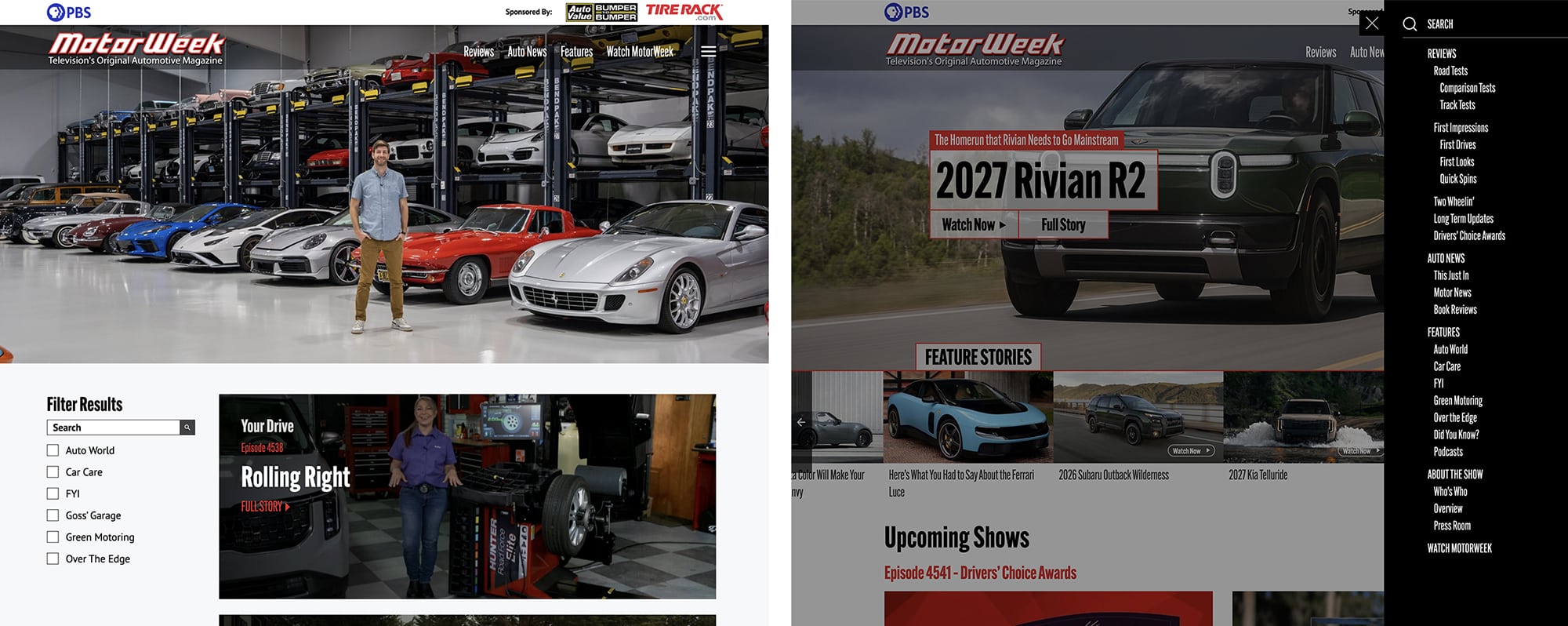The height and width of the screenshot is (626, 1568).
Task: Open Two Wheelin' in the menu
Action: click(x=1454, y=202)
